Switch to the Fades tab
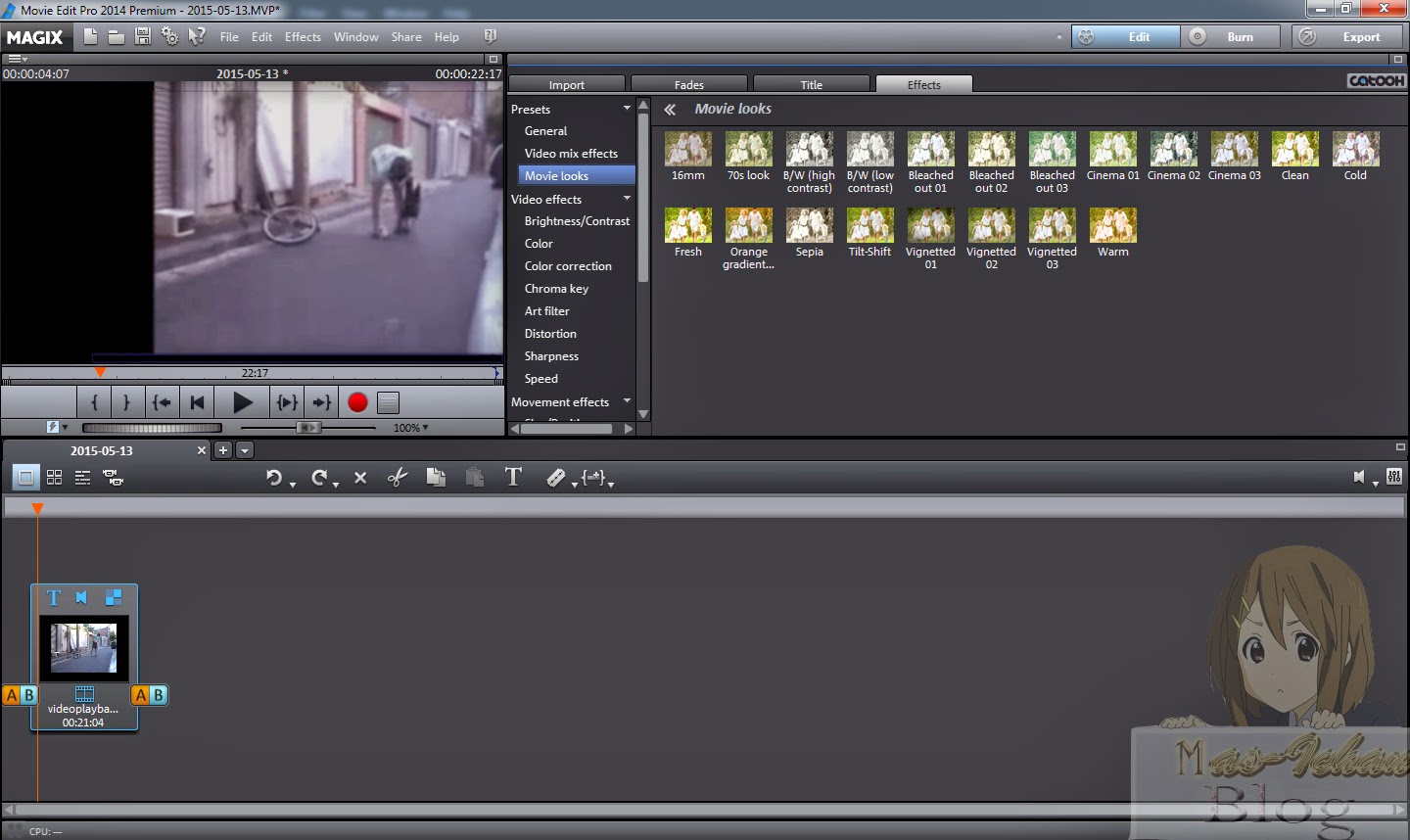Viewport: 1410px width, 840px height. pyautogui.click(x=689, y=85)
